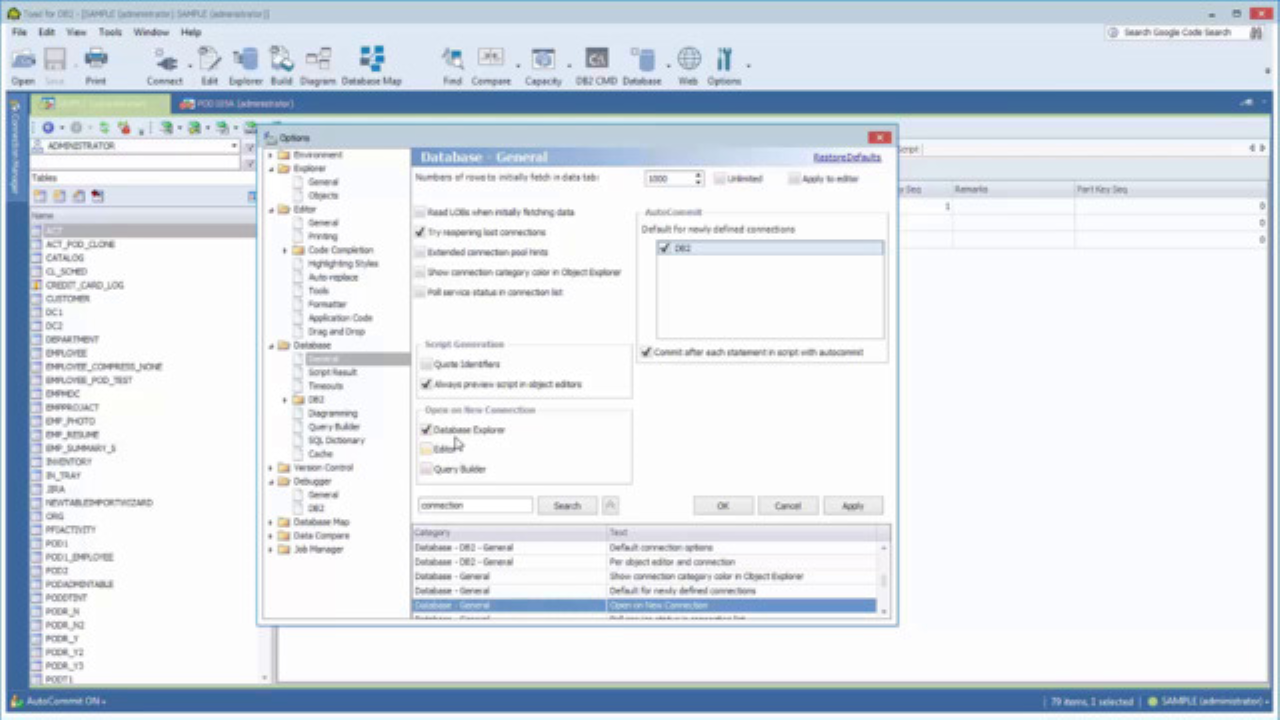Expand the Version Control tree node

[x=271, y=468]
